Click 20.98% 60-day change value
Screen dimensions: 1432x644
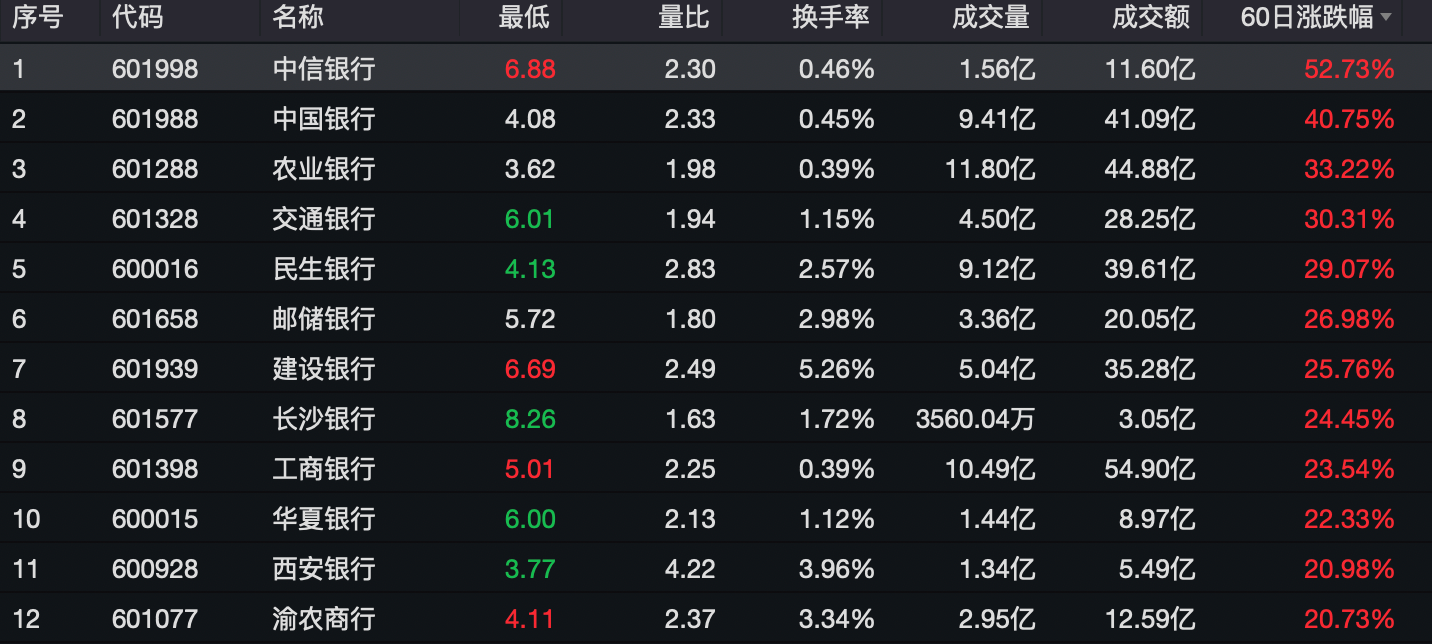click(x=1349, y=568)
